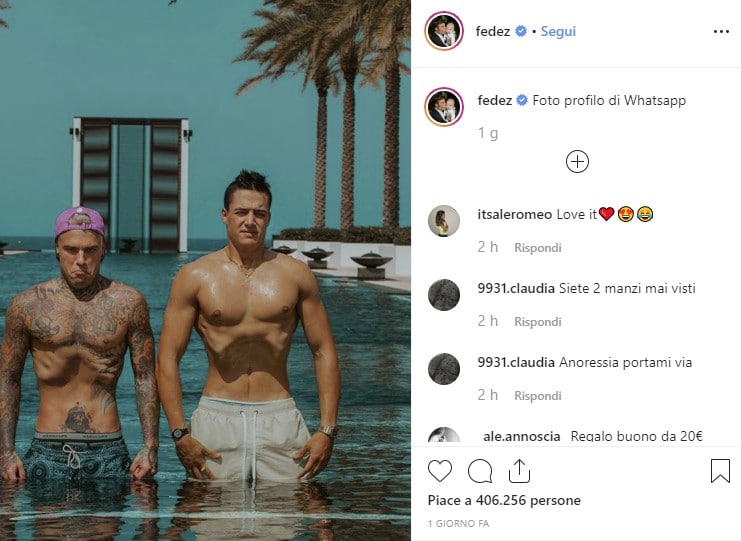Click the verified badge next to fedez header

(520, 31)
